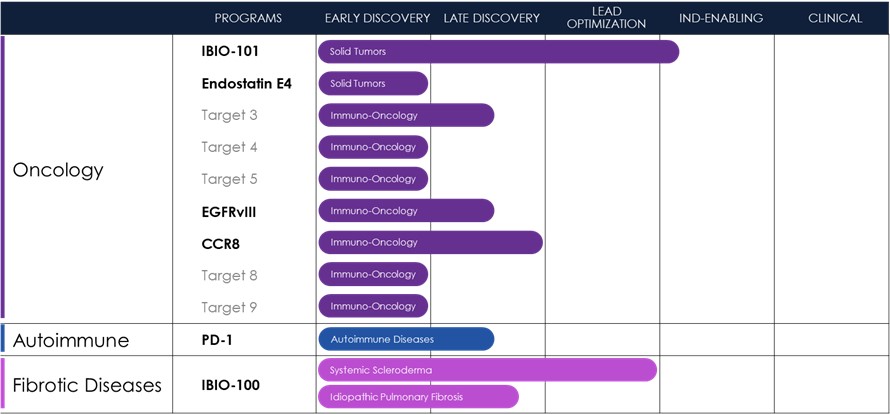This screenshot has height=414, width=890.
Task: Click the Systemic Scleroderma progress bar
Action: click(486, 370)
